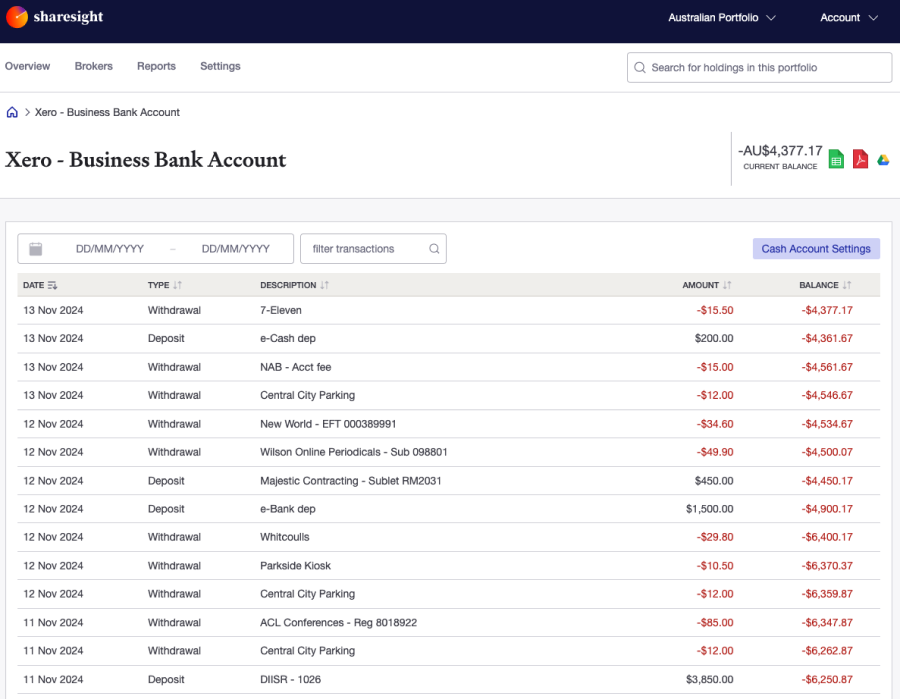Click the Xero - Business Bank Account breadcrumb link
This screenshot has width=900, height=699.
[105, 112]
